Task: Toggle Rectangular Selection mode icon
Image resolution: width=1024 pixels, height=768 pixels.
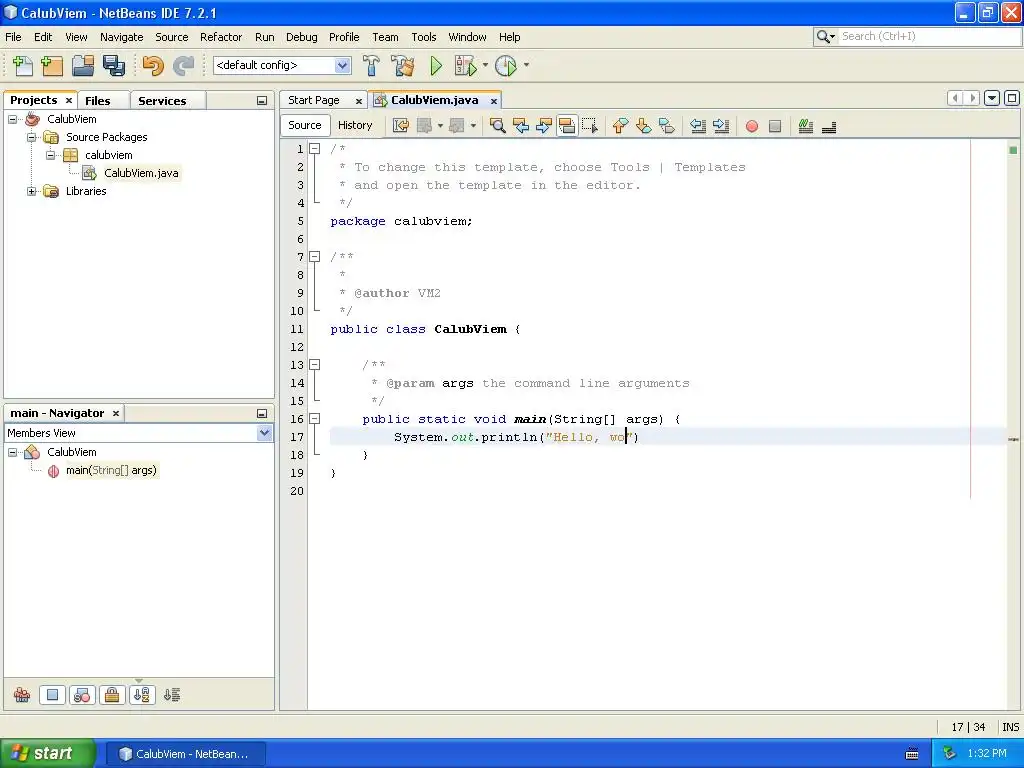Action: [590, 125]
